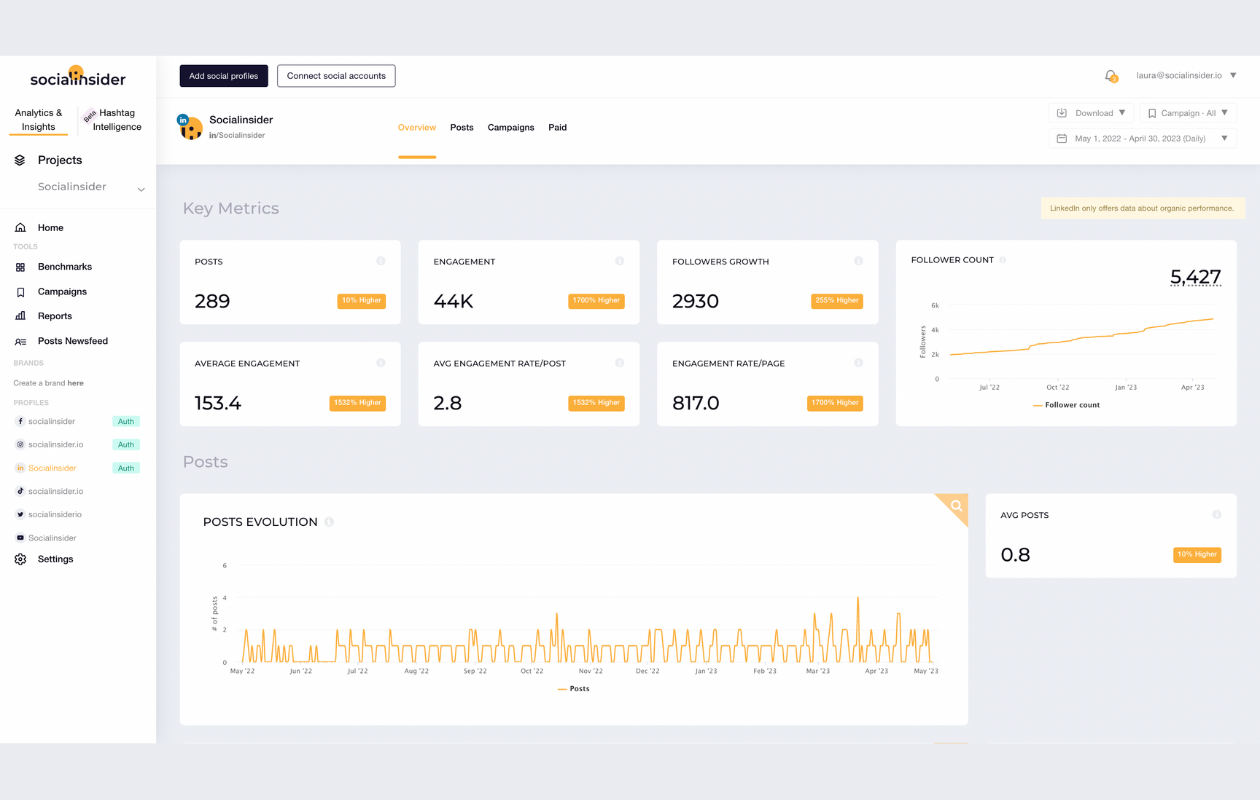
Task: Open laura@socialinsider.io account menu
Action: [1186, 76]
